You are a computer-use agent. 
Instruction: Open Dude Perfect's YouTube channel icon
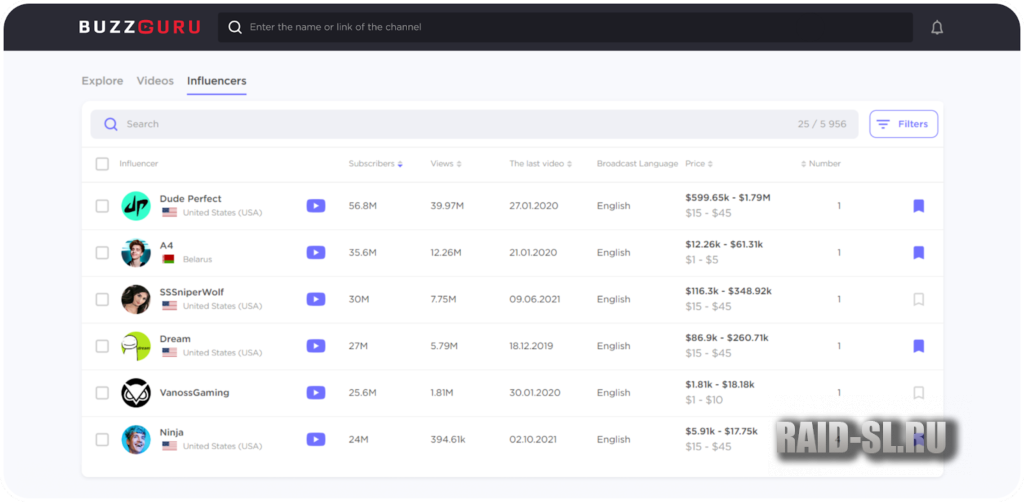pyautogui.click(x=315, y=206)
